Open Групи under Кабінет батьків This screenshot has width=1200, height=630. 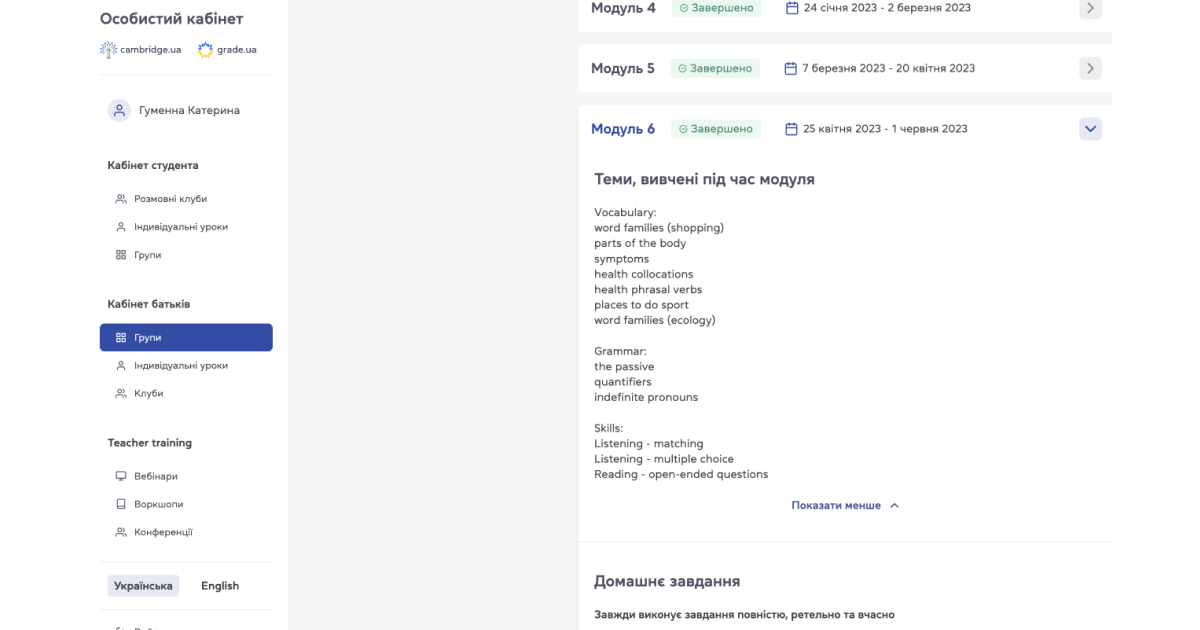[186, 337]
